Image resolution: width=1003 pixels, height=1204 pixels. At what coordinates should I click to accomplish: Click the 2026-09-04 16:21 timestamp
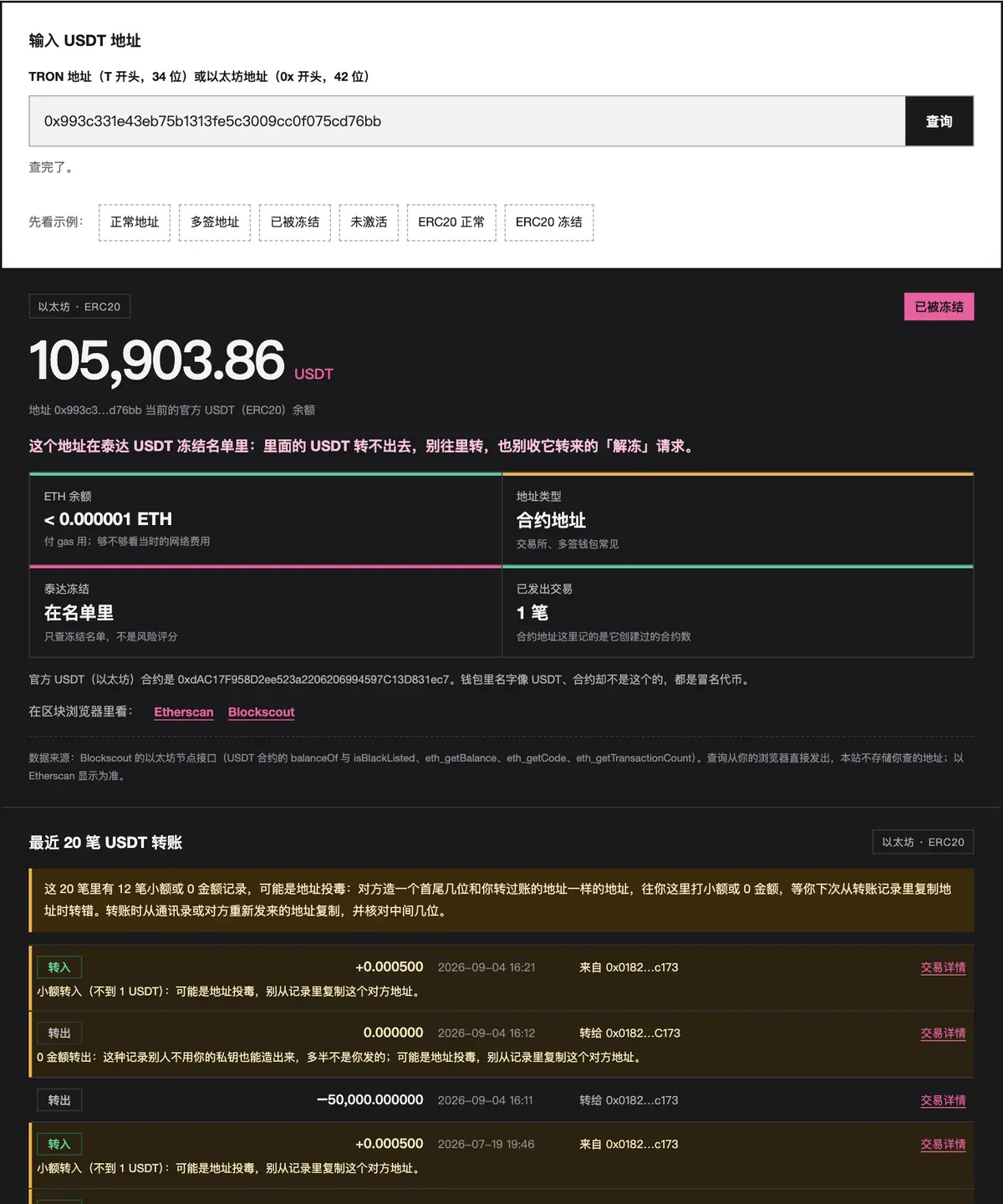click(x=486, y=967)
